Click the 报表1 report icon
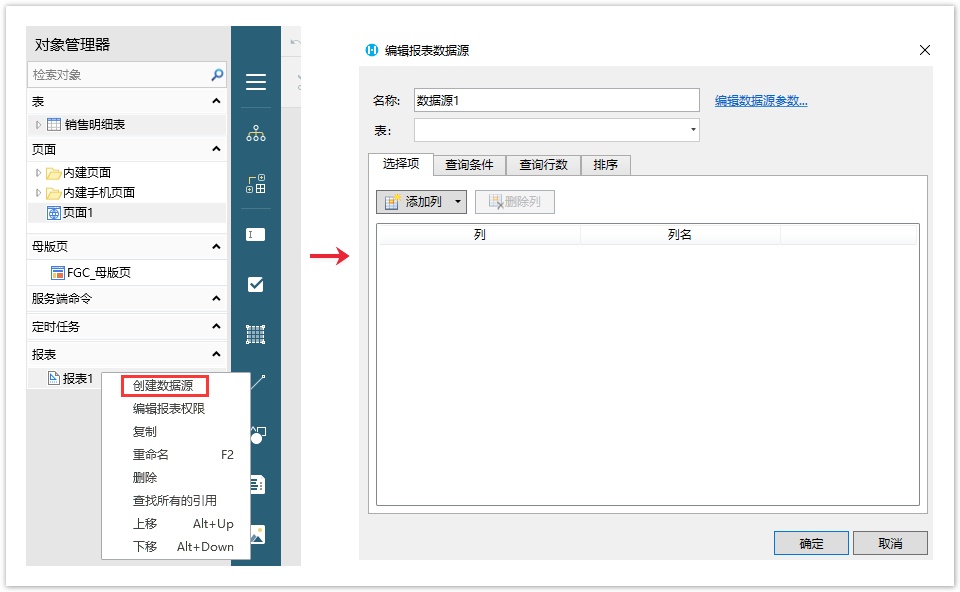Image resolution: width=960 pixels, height=592 pixels. tap(54, 378)
